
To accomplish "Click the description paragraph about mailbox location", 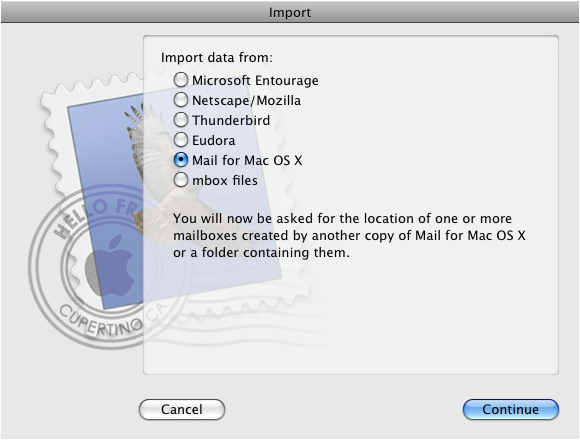I will click(x=349, y=236).
